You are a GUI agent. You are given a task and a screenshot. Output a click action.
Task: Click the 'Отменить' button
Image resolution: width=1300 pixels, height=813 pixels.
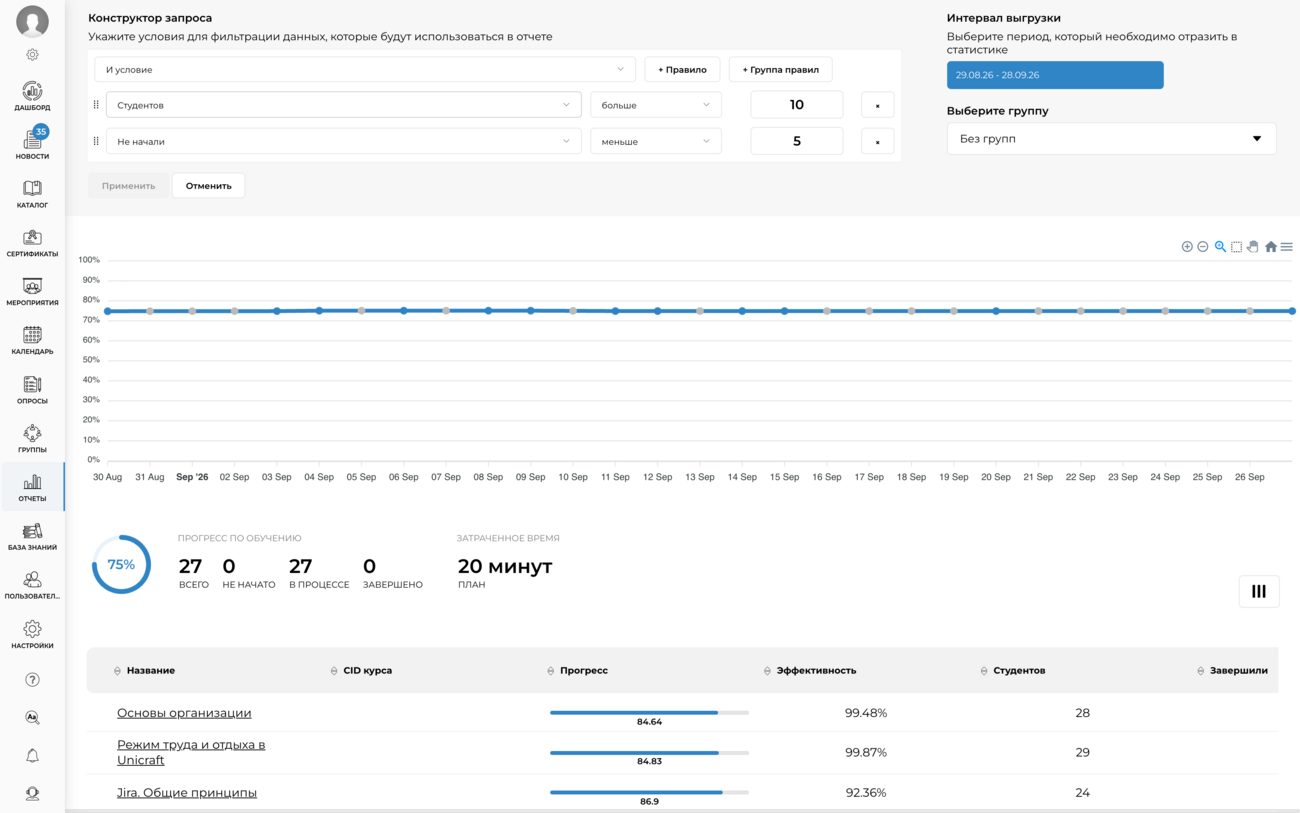click(208, 185)
